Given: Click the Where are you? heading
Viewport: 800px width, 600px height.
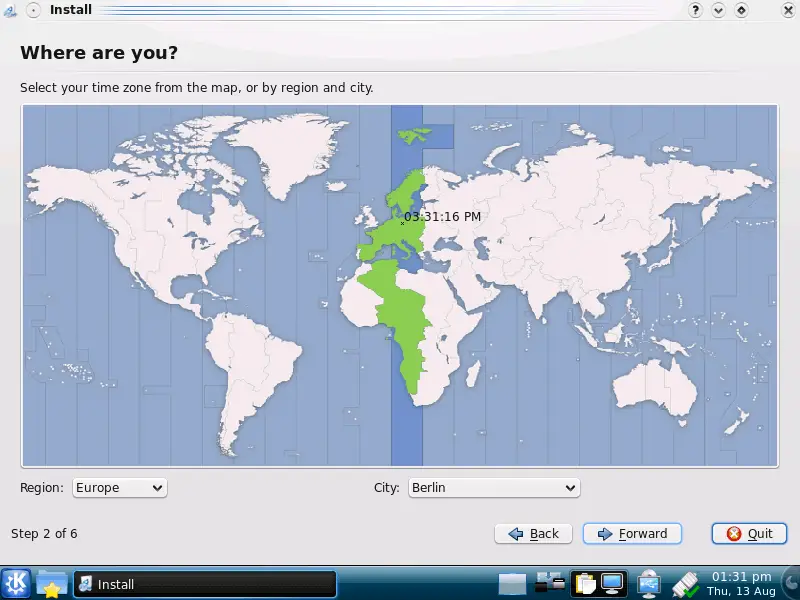Looking at the screenshot, I should tap(99, 53).
